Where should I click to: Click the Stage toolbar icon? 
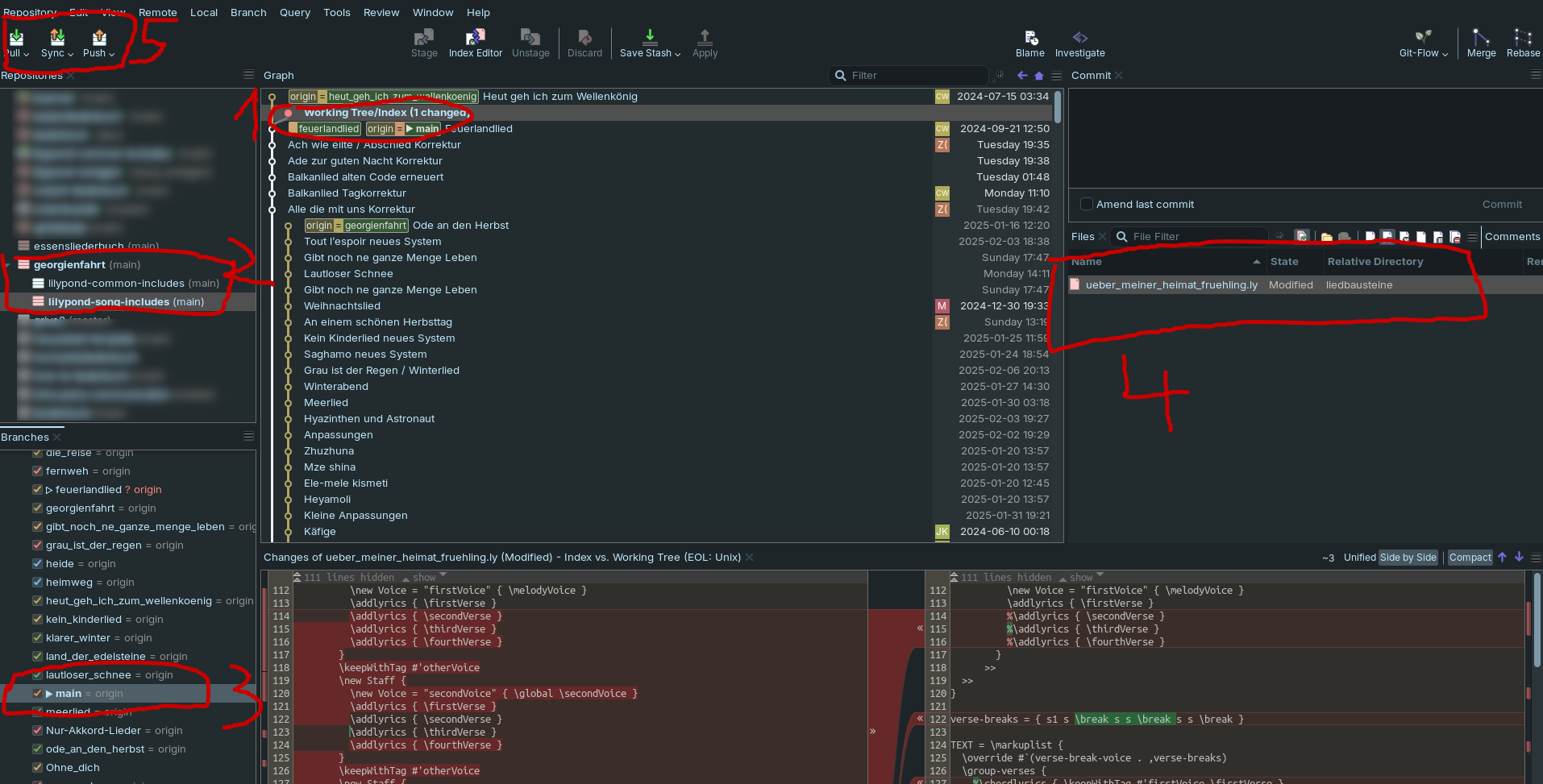(x=424, y=38)
